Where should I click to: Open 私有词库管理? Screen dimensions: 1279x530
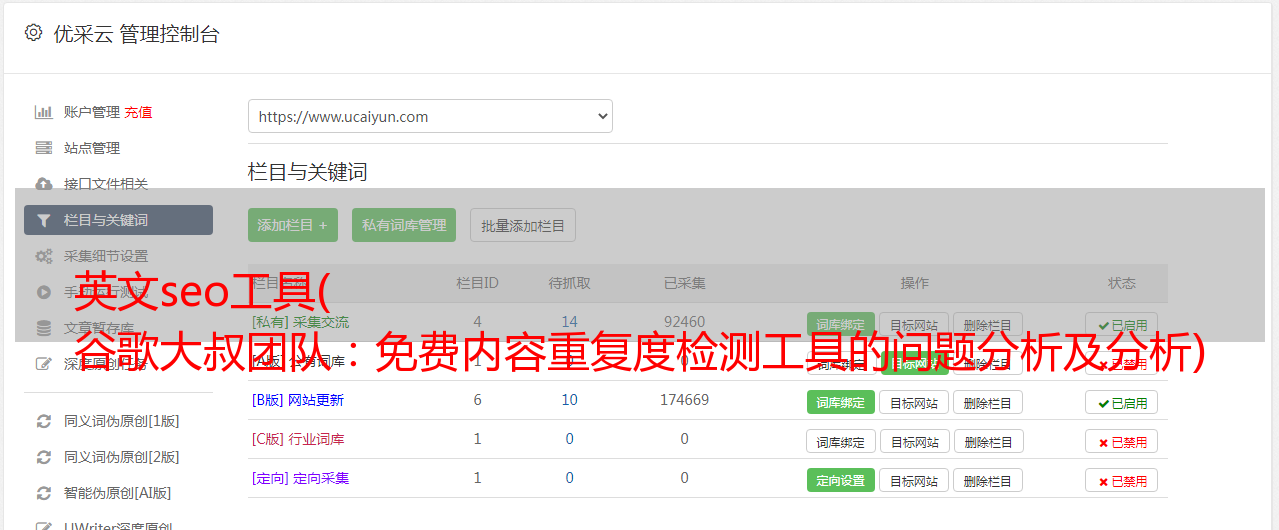404,225
